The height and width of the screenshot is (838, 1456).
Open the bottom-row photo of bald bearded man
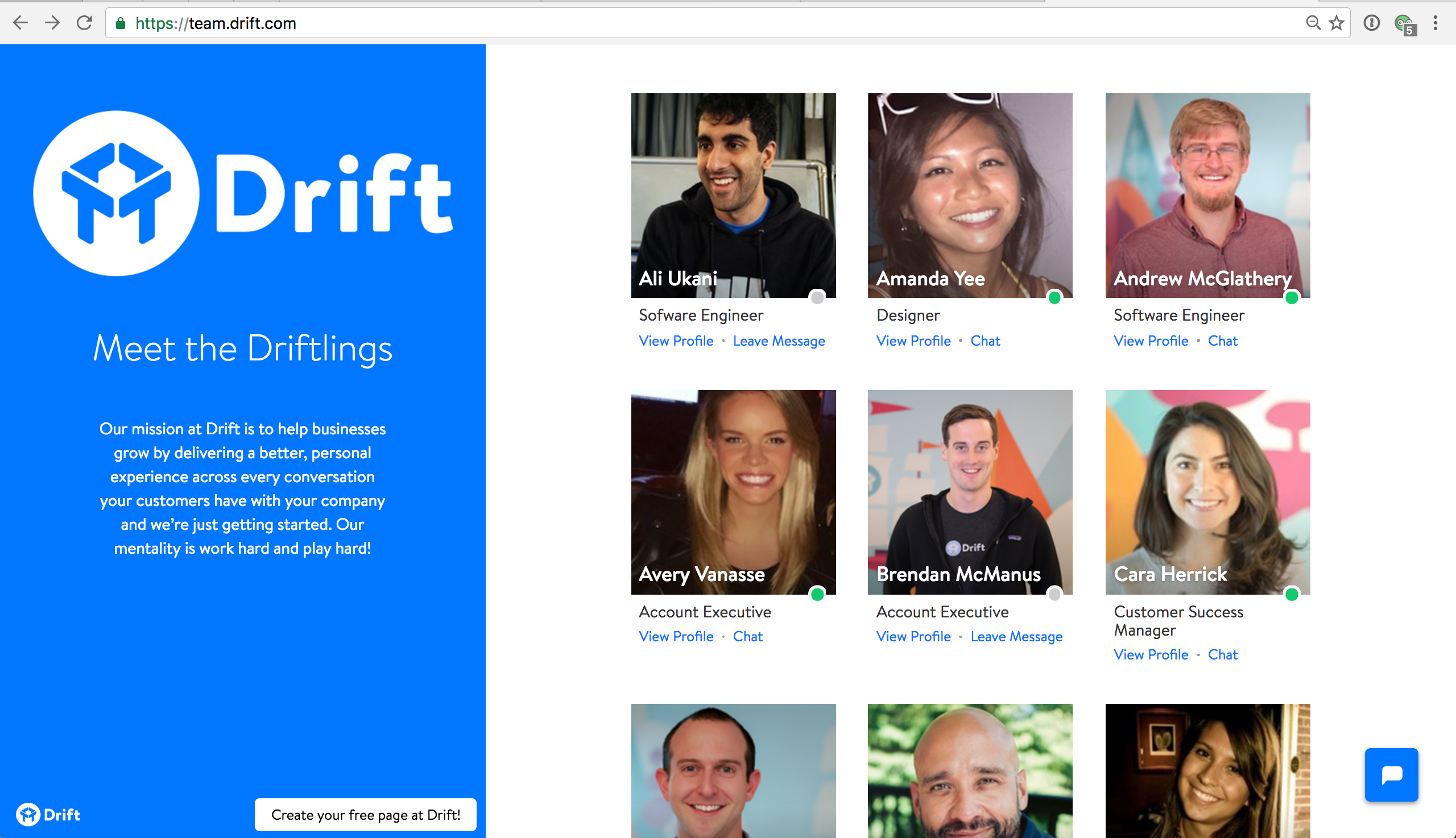pos(970,771)
